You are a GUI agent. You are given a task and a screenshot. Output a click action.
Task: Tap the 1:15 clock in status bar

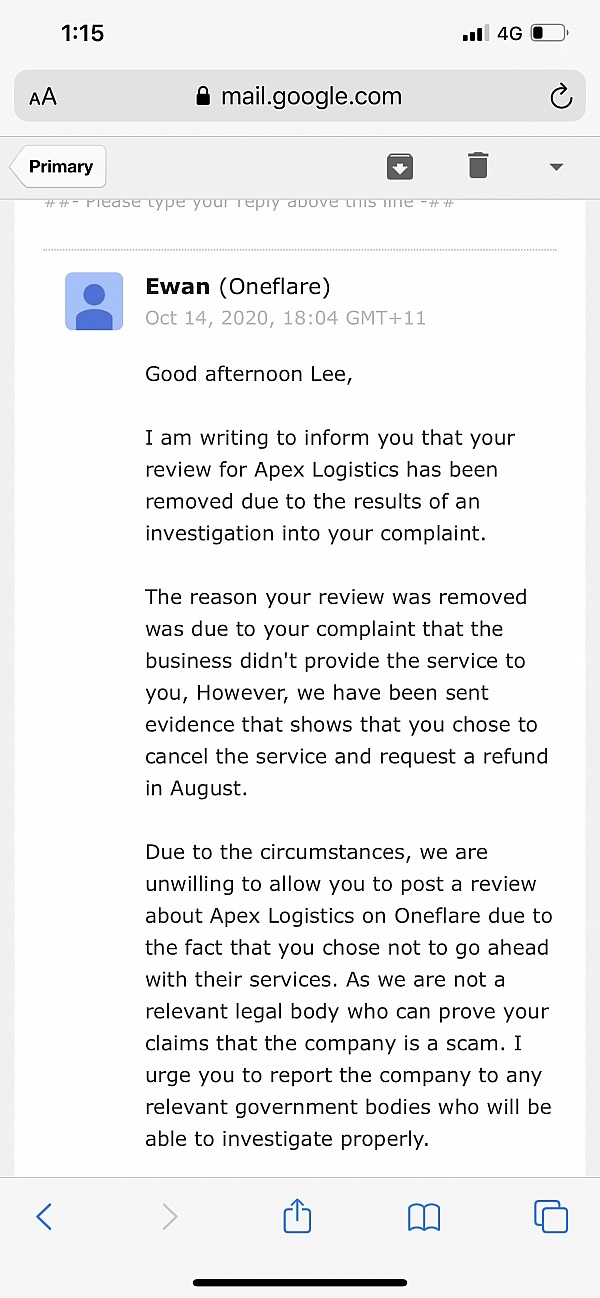pyautogui.click(x=82, y=33)
